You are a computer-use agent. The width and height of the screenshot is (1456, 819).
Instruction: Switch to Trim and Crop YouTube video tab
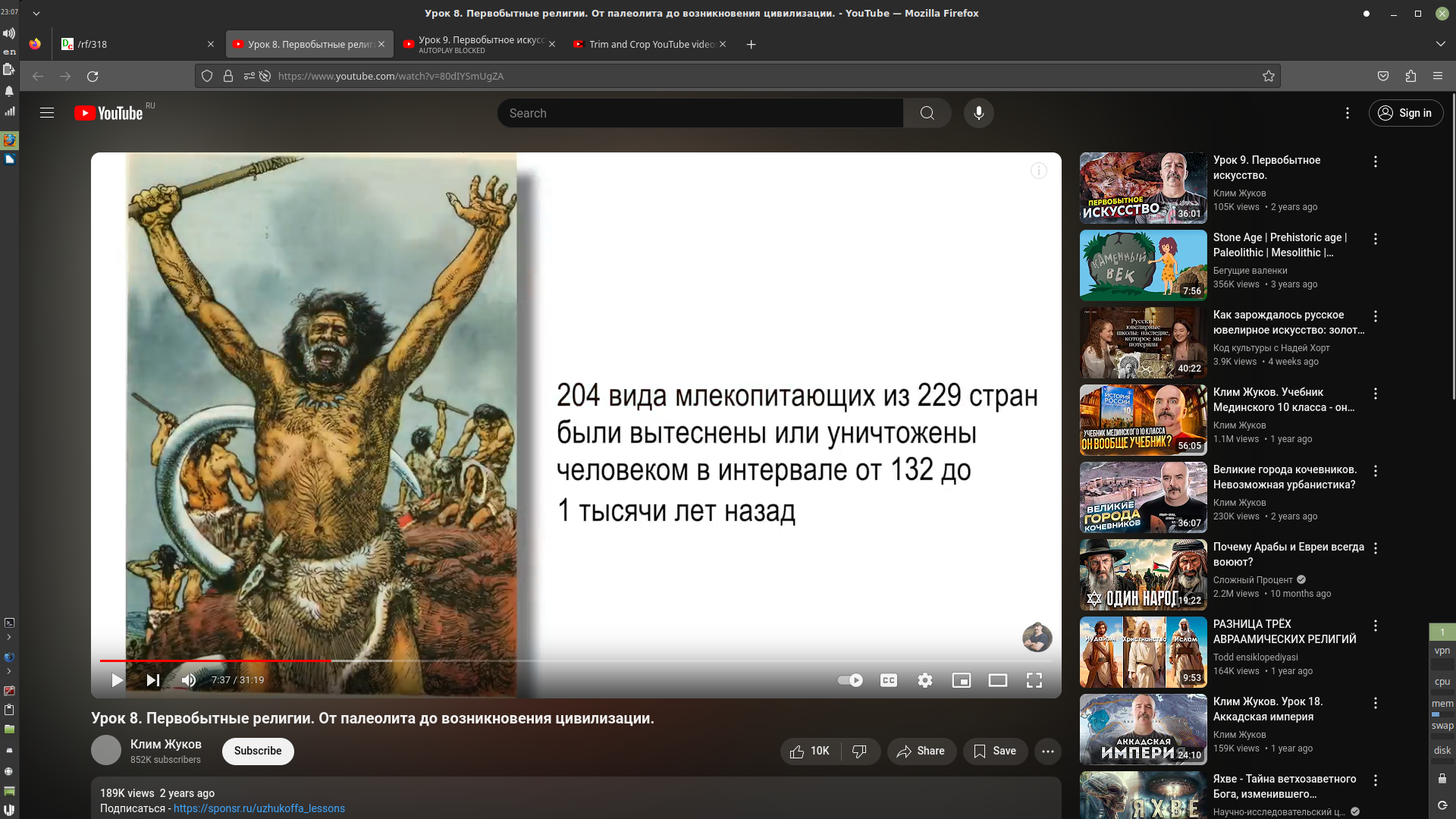click(650, 44)
